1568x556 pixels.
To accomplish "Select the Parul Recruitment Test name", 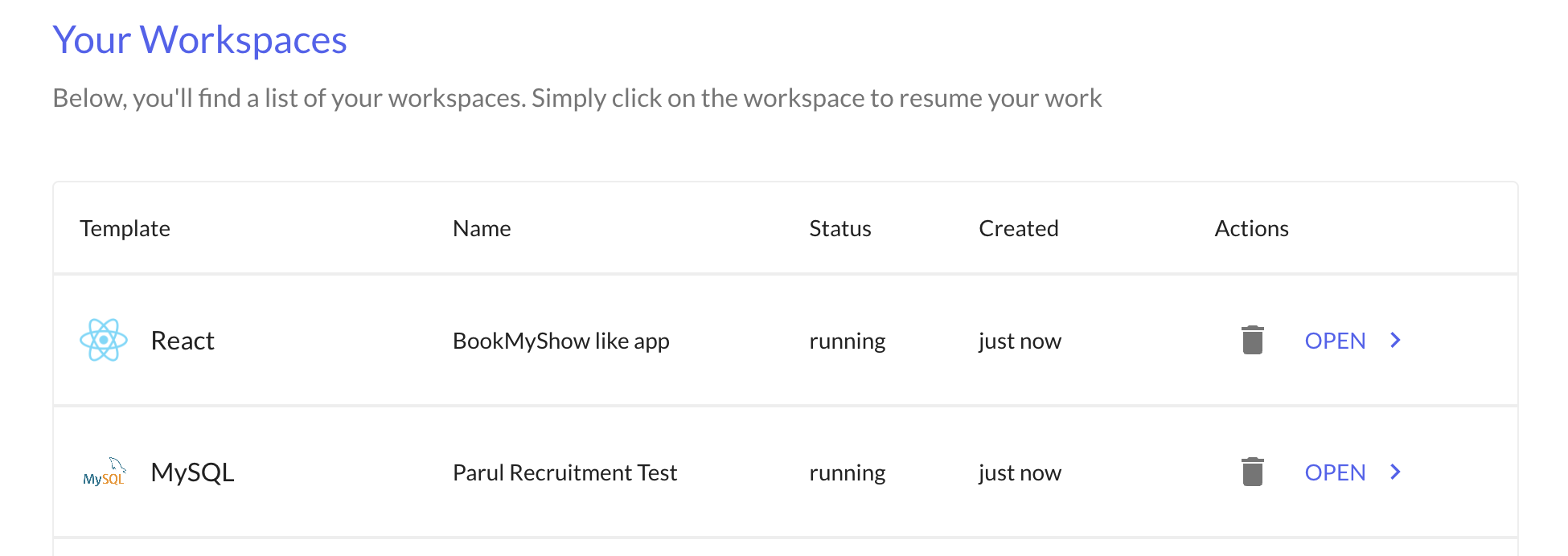I will click(564, 472).
